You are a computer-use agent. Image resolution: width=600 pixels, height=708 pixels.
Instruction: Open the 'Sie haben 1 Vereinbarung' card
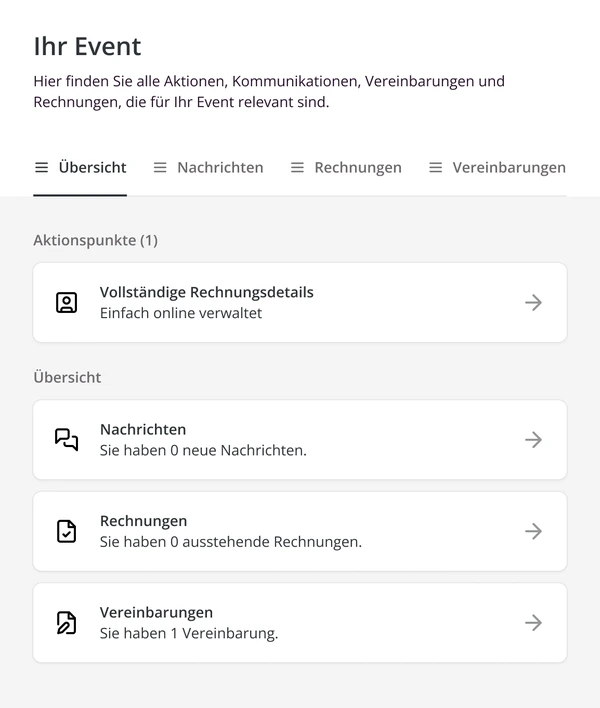click(300, 623)
